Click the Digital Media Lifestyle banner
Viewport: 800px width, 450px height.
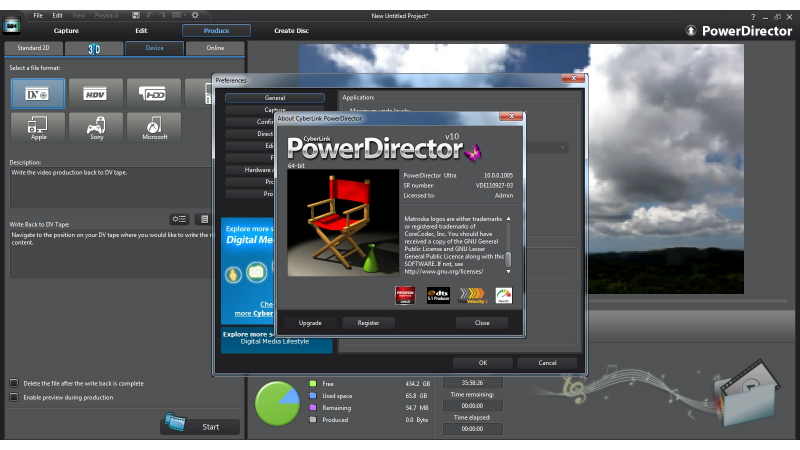point(275,341)
